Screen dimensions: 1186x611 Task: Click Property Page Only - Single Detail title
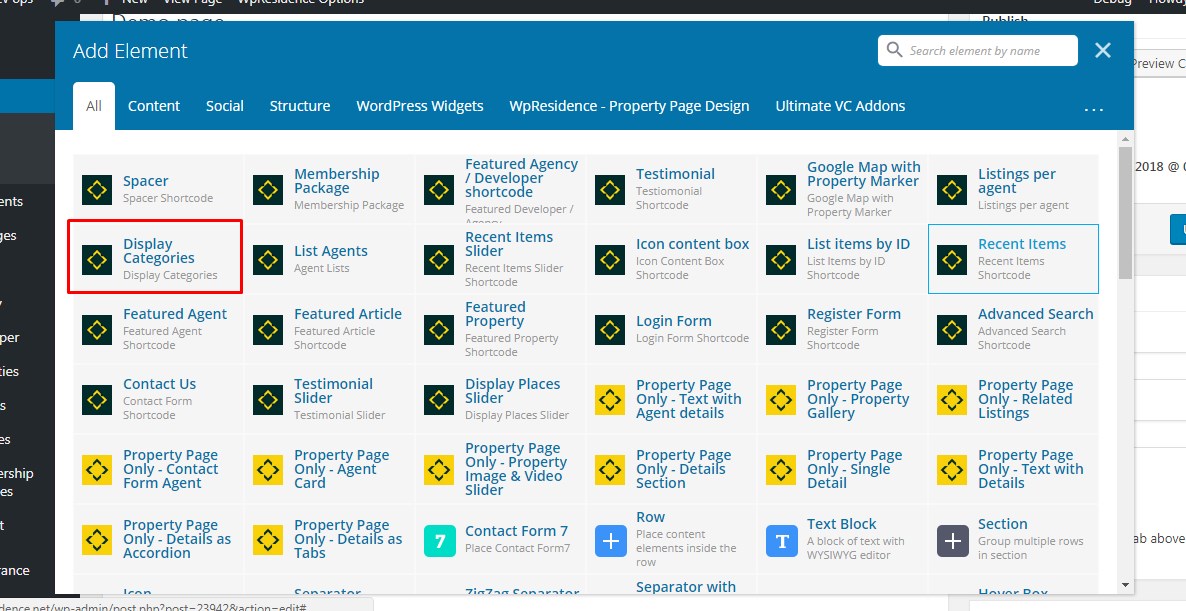tap(855, 469)
